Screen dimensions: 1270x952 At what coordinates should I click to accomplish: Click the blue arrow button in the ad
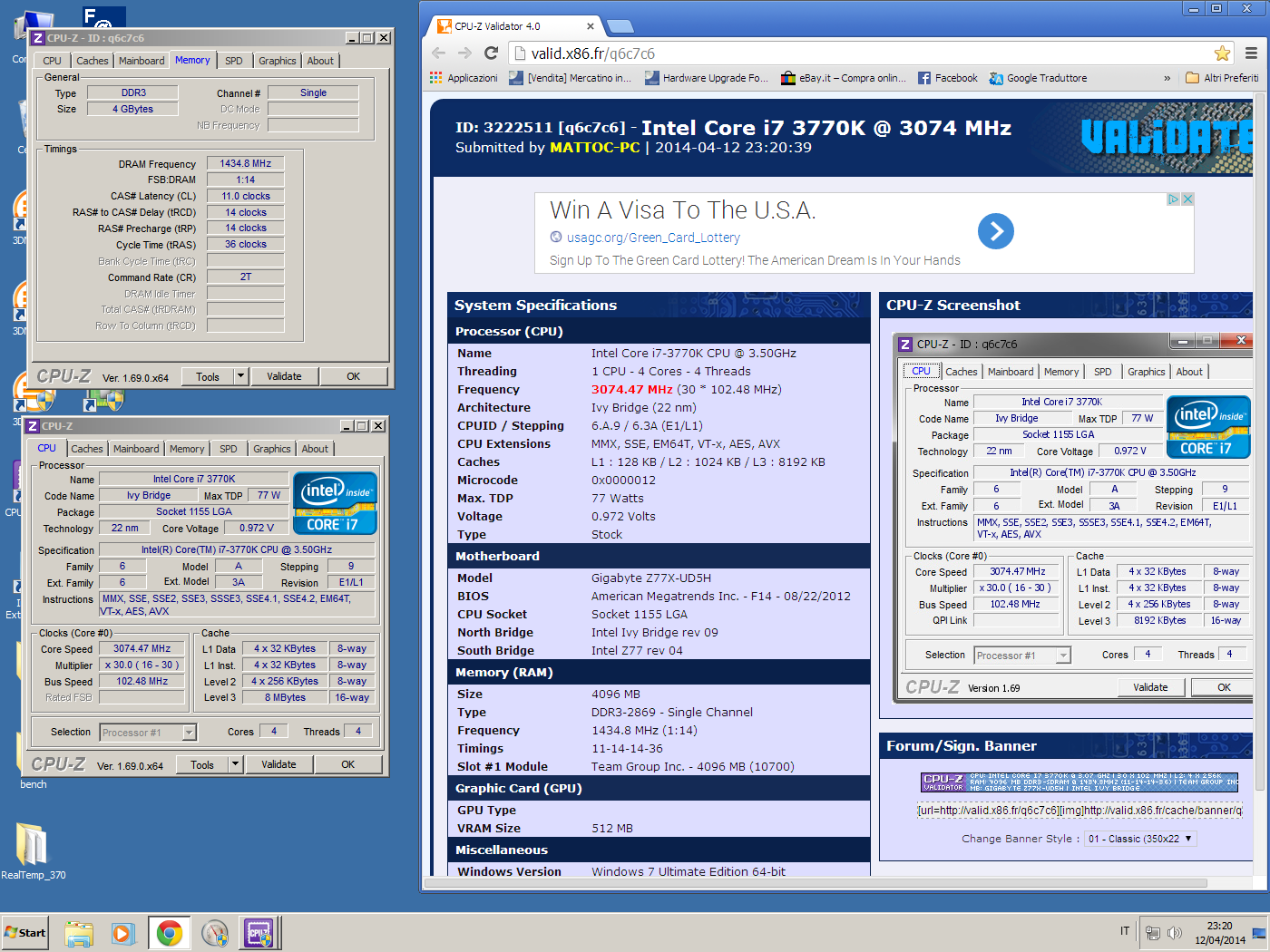995,231
